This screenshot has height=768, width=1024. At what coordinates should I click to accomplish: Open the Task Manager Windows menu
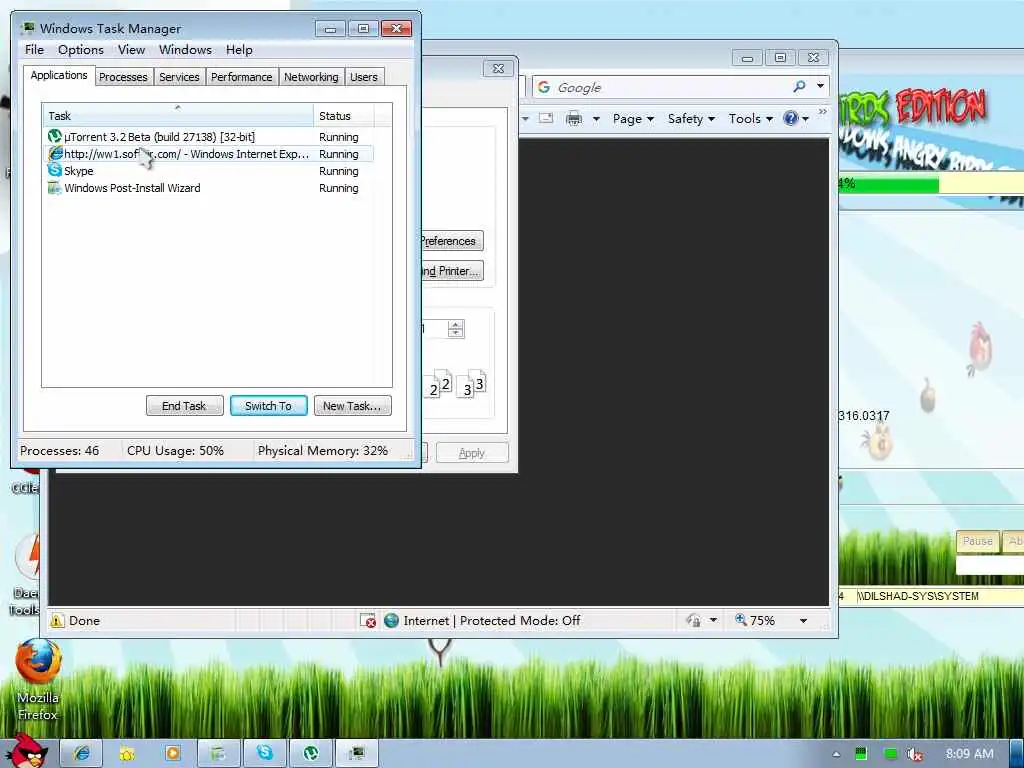(x=185, y=50)
